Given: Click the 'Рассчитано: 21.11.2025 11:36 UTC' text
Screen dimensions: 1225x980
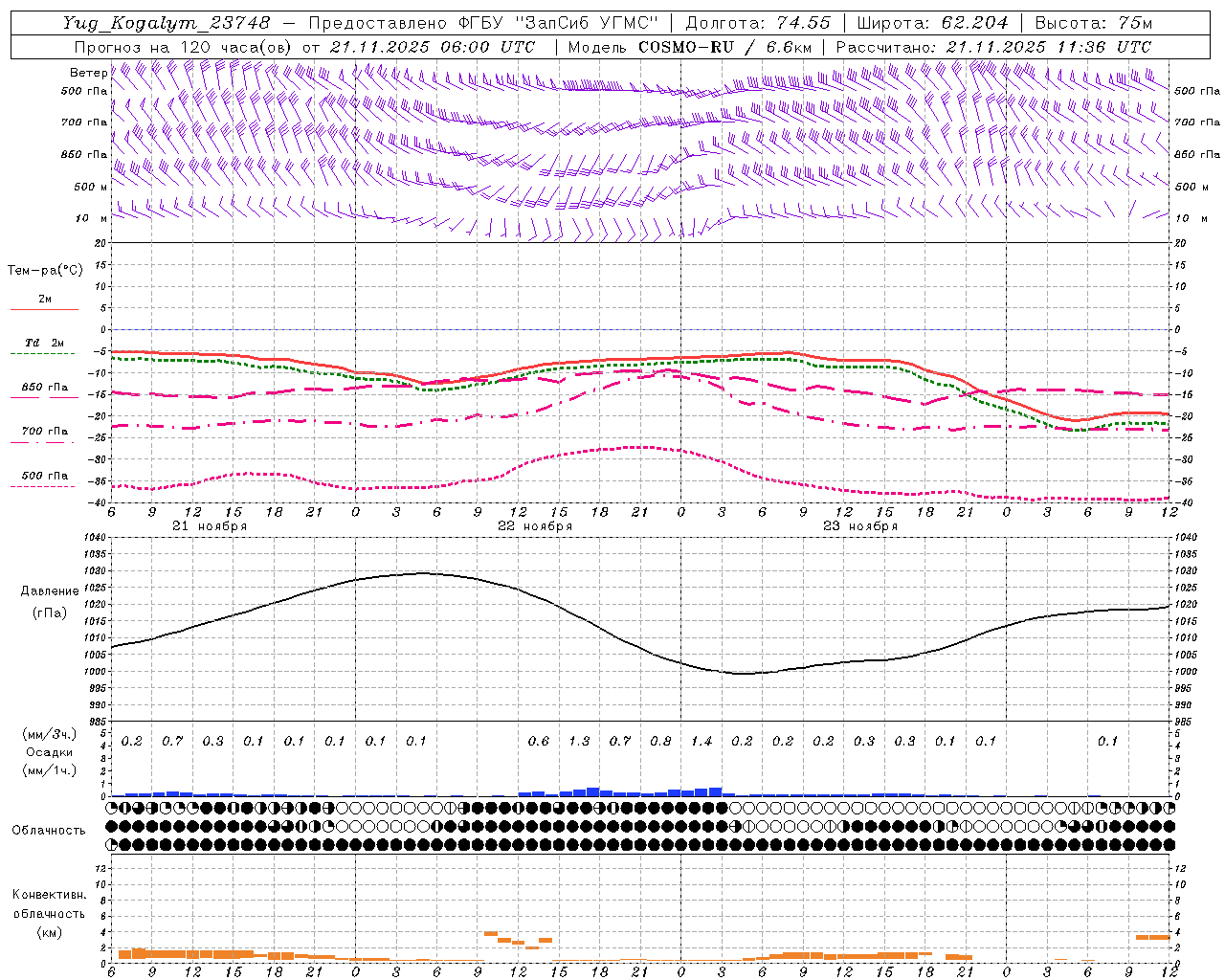Looking at the screenshot, I should click(993, 47).
